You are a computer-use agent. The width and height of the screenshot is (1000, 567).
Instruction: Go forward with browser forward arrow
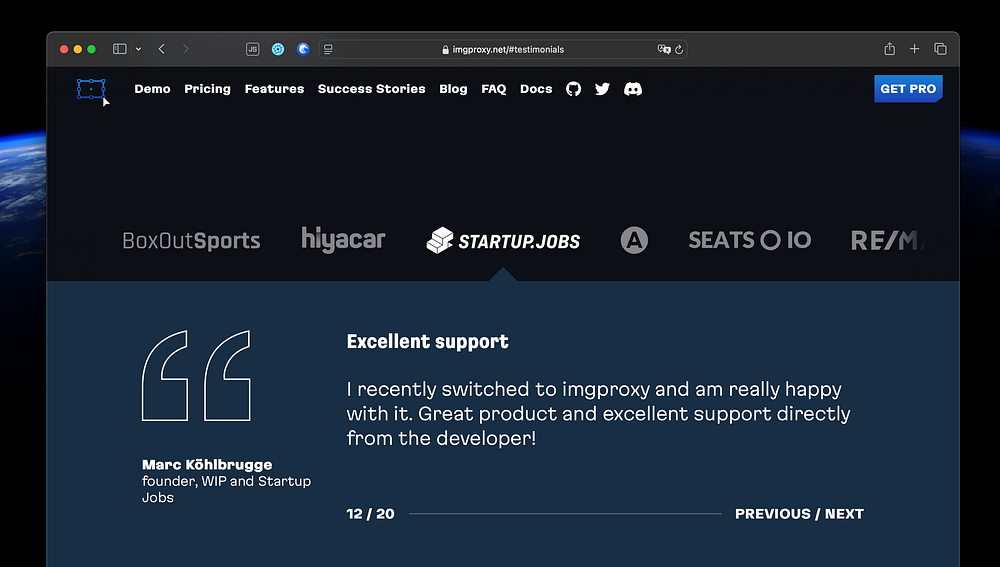pyautogui.click(x=186, y=49)
